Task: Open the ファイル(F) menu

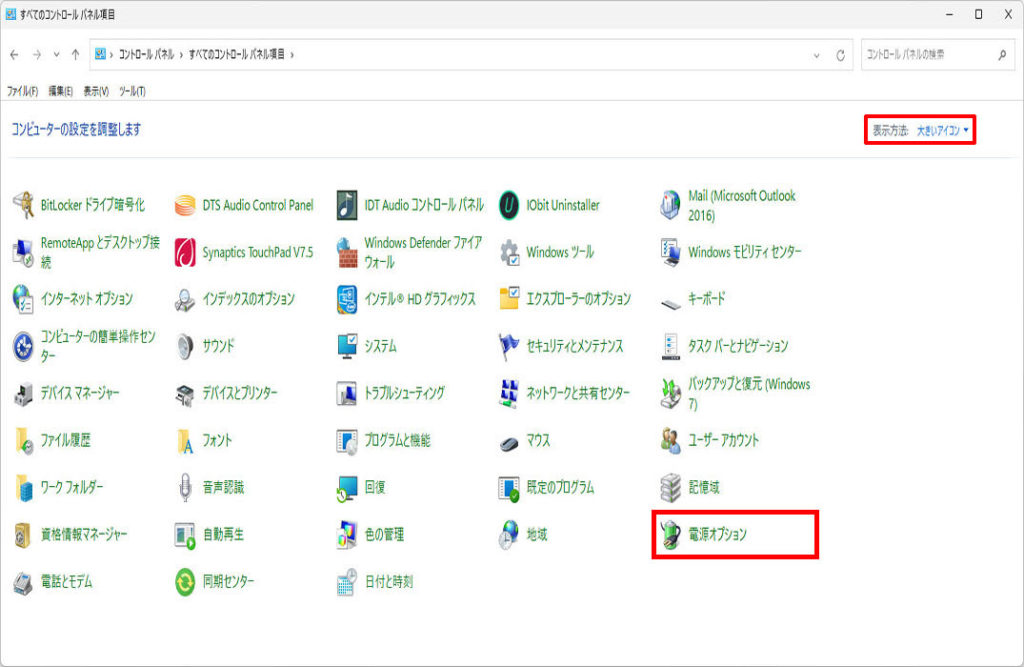Action: (22, 91)
